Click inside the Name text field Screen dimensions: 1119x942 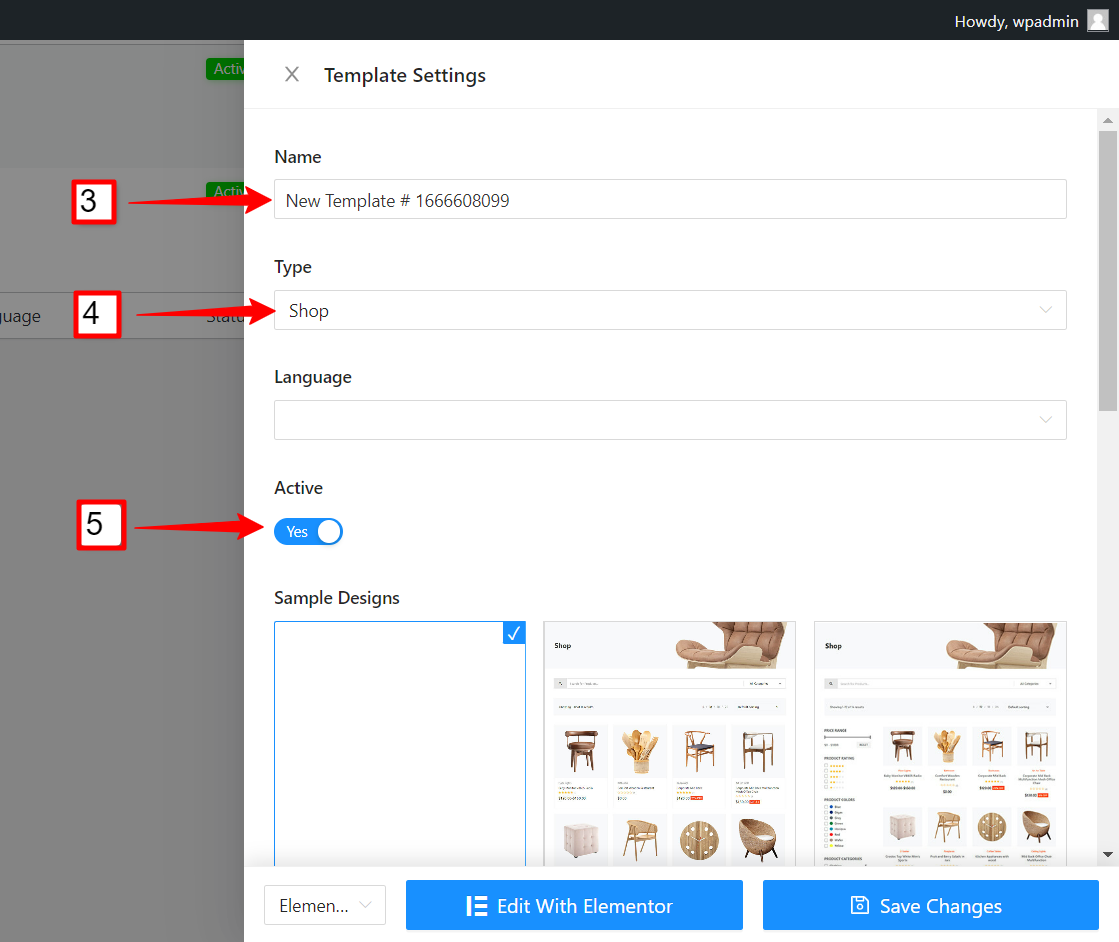tap(670, 199)
